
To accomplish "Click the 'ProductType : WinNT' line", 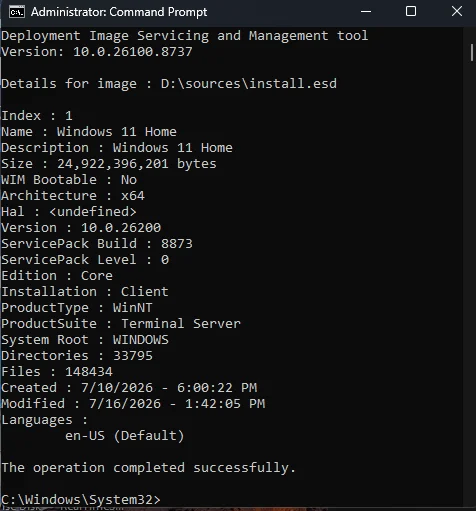I will (77, 308).
